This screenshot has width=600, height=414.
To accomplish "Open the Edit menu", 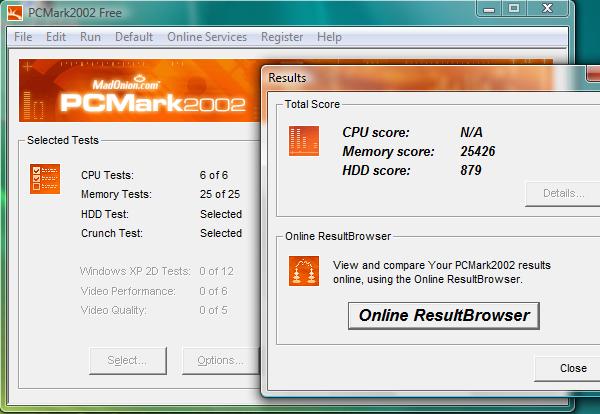I will (x=56, y=37).
